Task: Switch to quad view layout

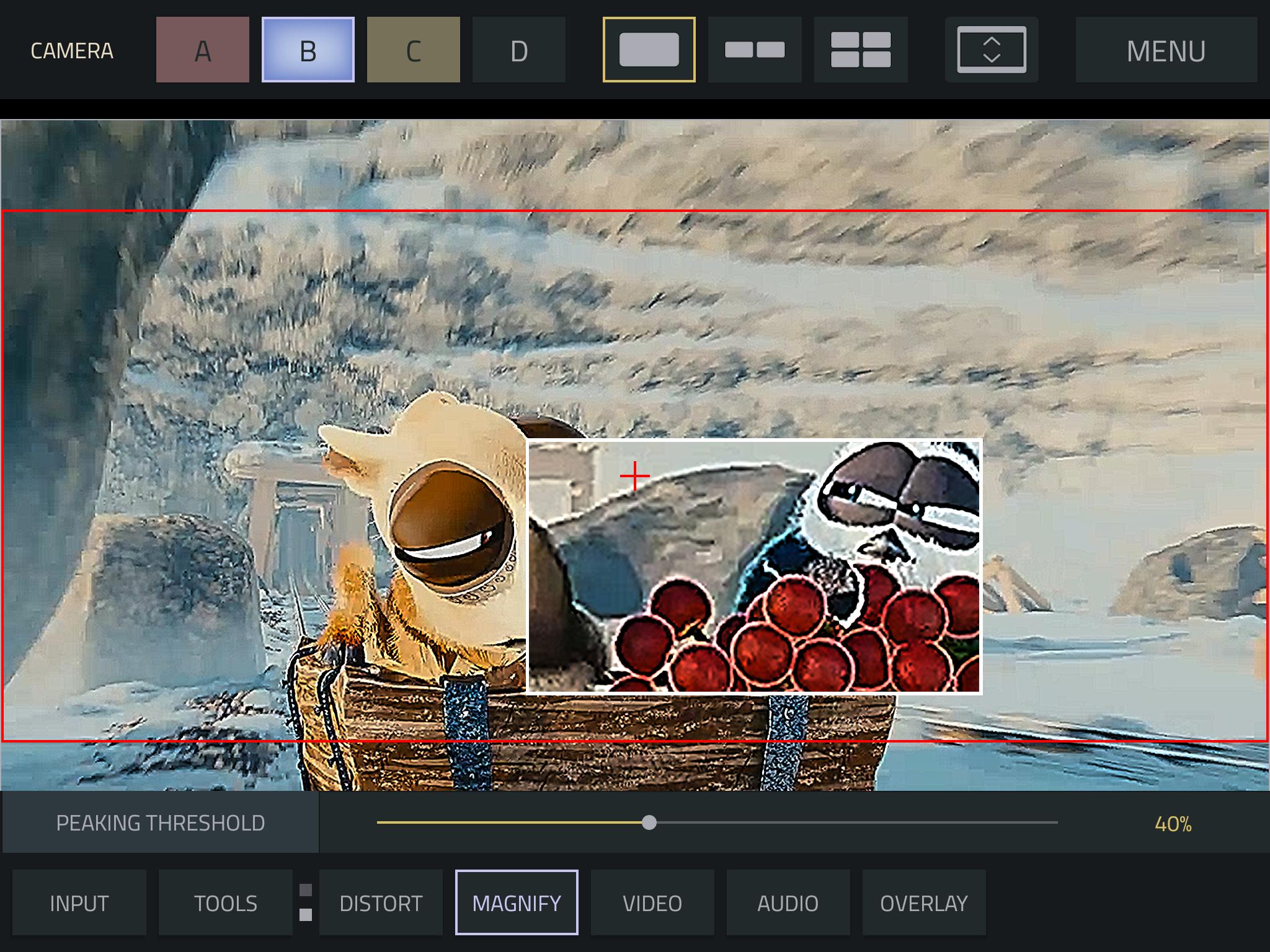Action: tap(861, 50)
